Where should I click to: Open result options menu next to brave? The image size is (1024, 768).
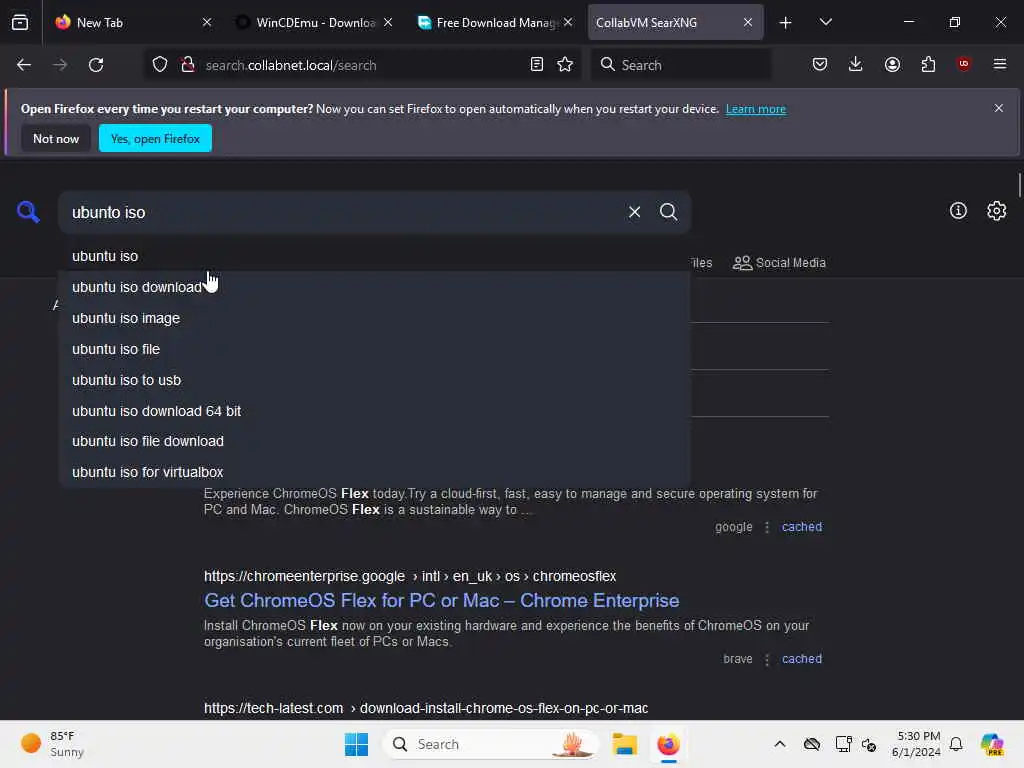pos(767,659)
